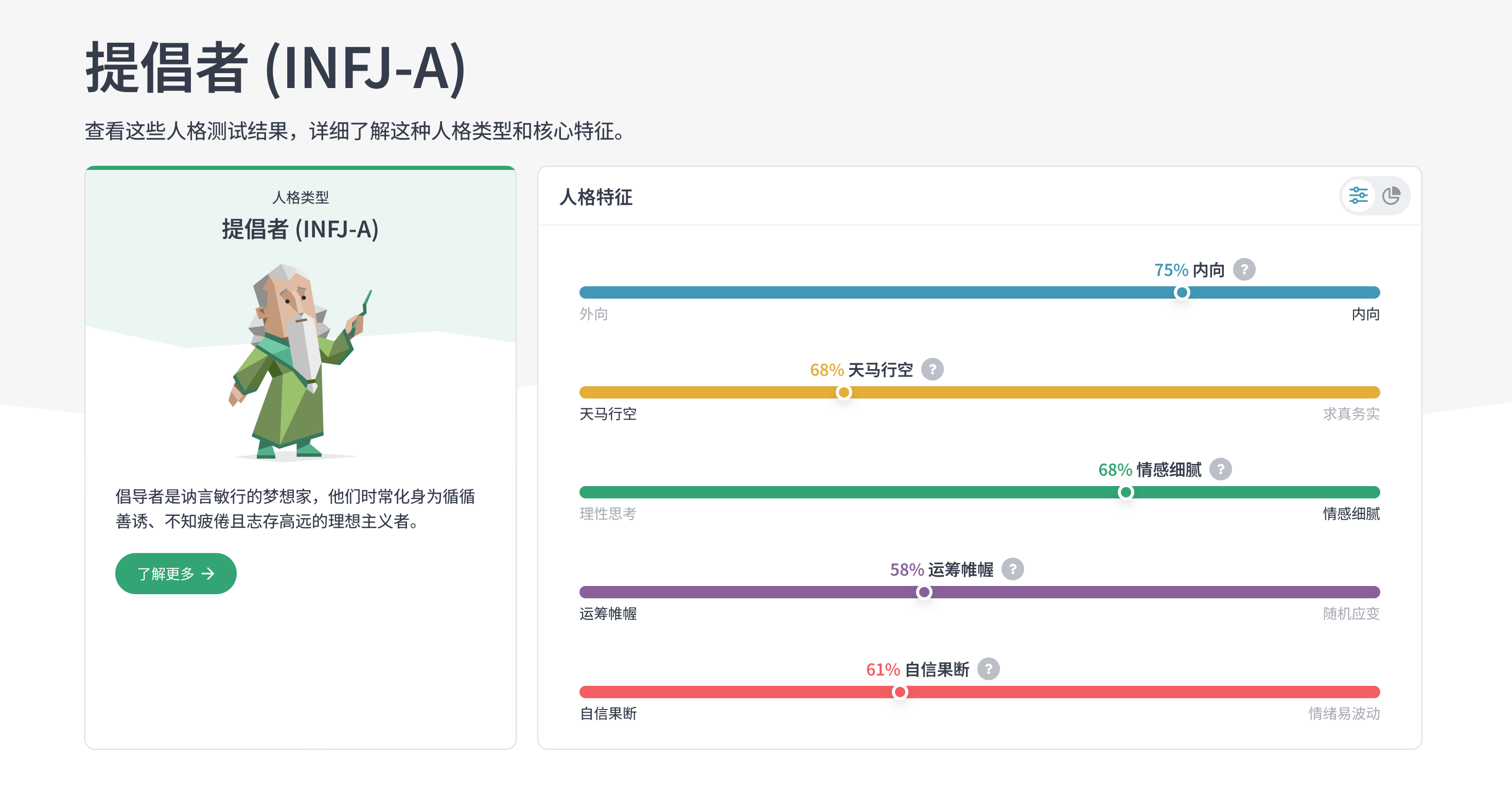This screenshot has height=795, width=1512.
Task: Click the 人格类型 card subtitle
Action: [301, 197]
